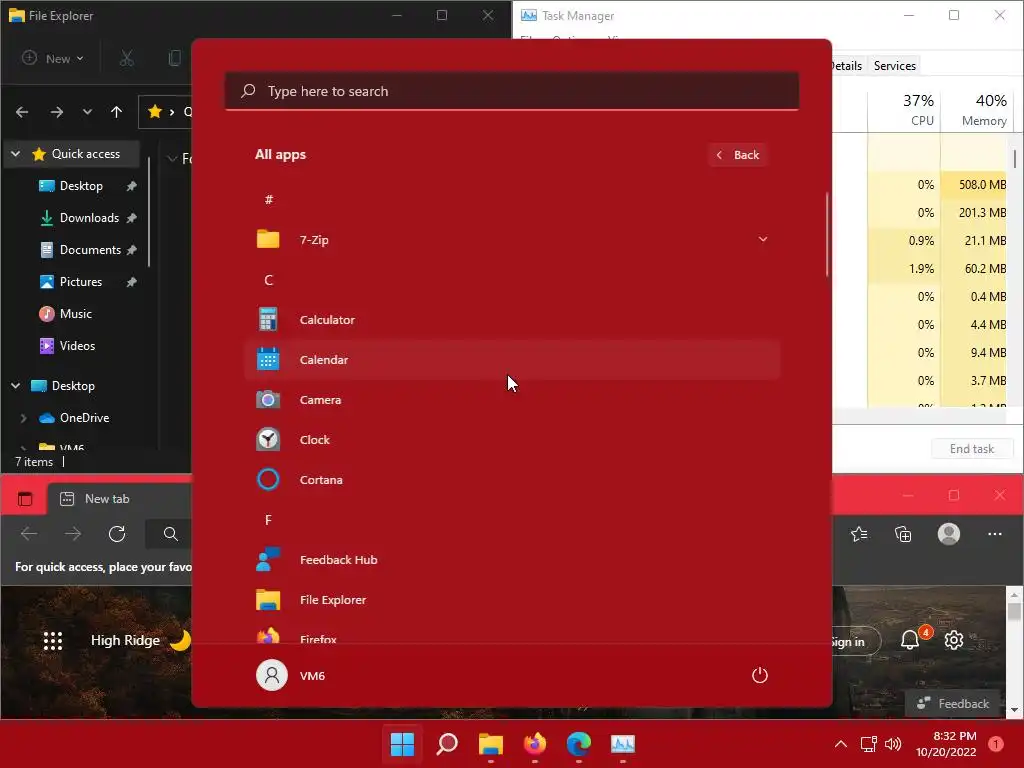The height and width of the screenshot is (768, 1024).
Task: Open the power options button
Action: [759, 675]
